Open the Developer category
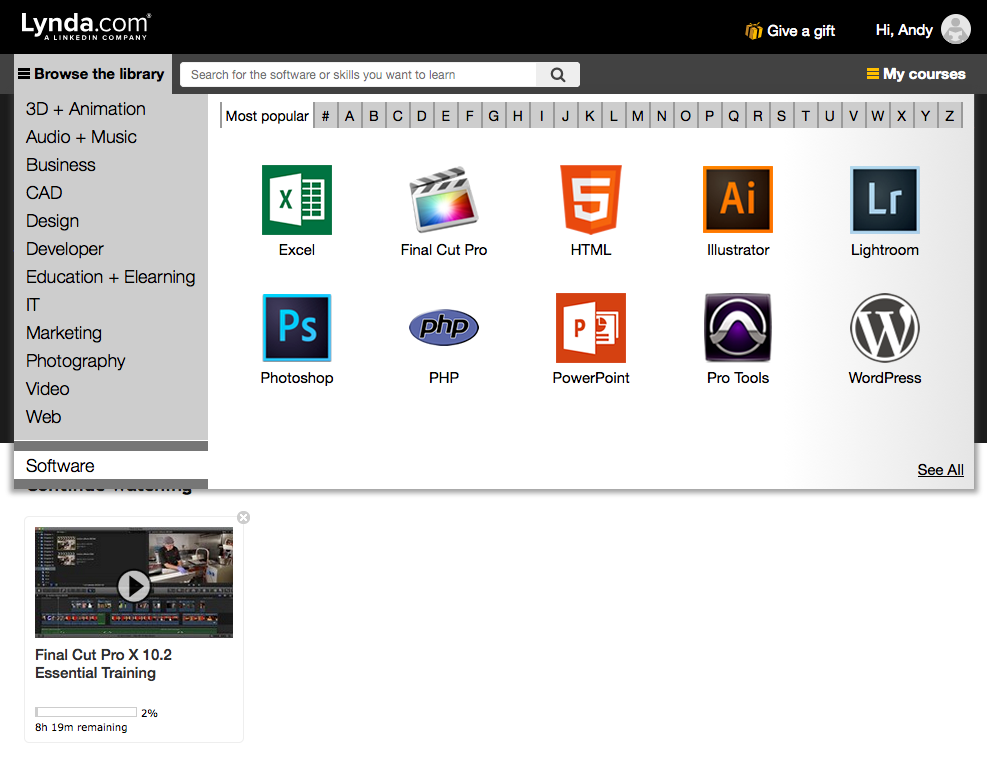 coord(65,249)
